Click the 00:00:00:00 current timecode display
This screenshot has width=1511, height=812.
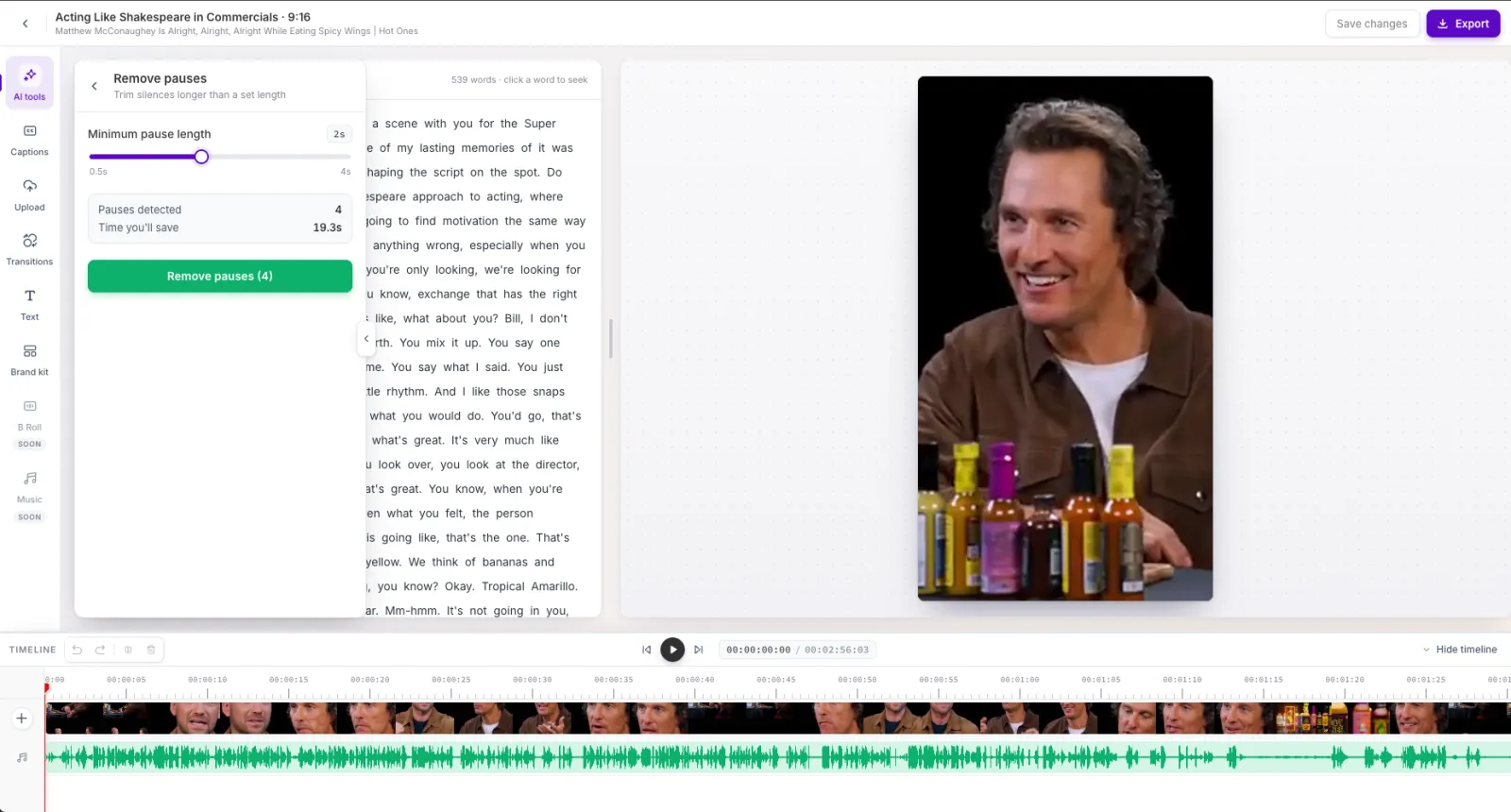coord(758,650)
